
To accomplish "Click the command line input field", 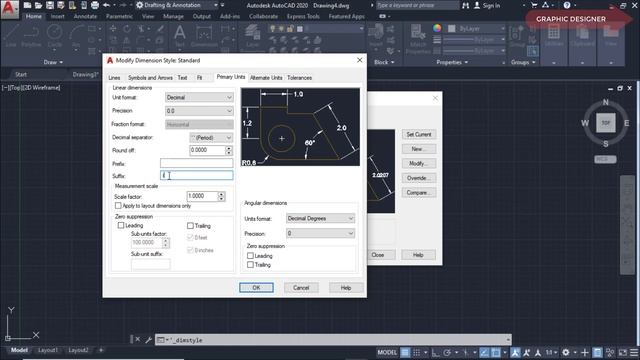I will (333, 340).
